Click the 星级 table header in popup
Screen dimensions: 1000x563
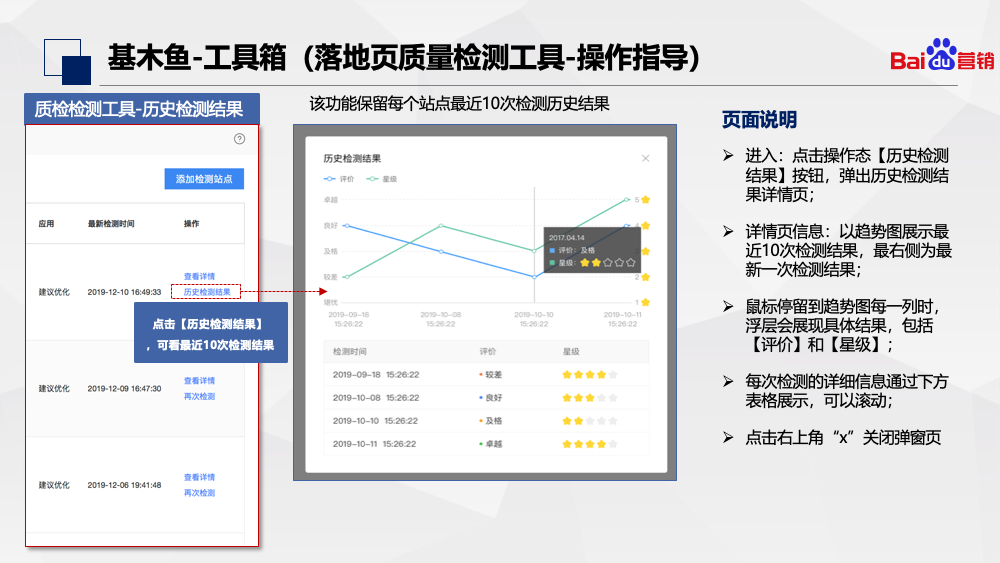(x=571, y=351)
